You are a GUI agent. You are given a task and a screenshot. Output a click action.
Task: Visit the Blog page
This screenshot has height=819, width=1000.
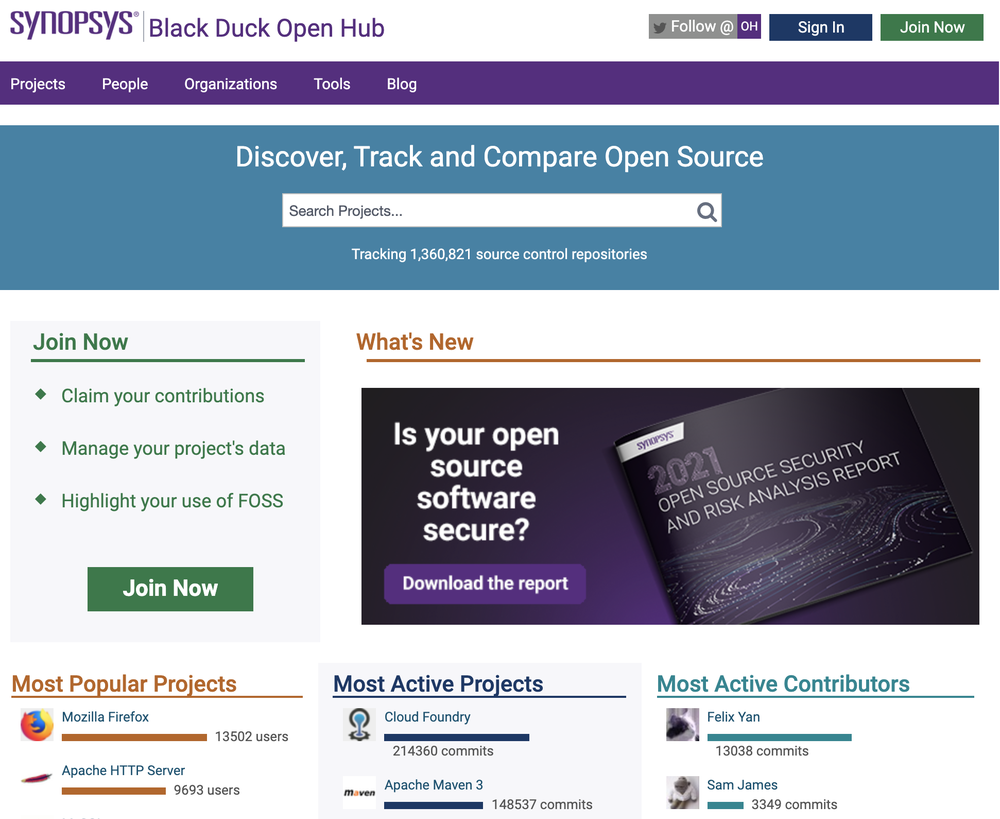point(402,84)
